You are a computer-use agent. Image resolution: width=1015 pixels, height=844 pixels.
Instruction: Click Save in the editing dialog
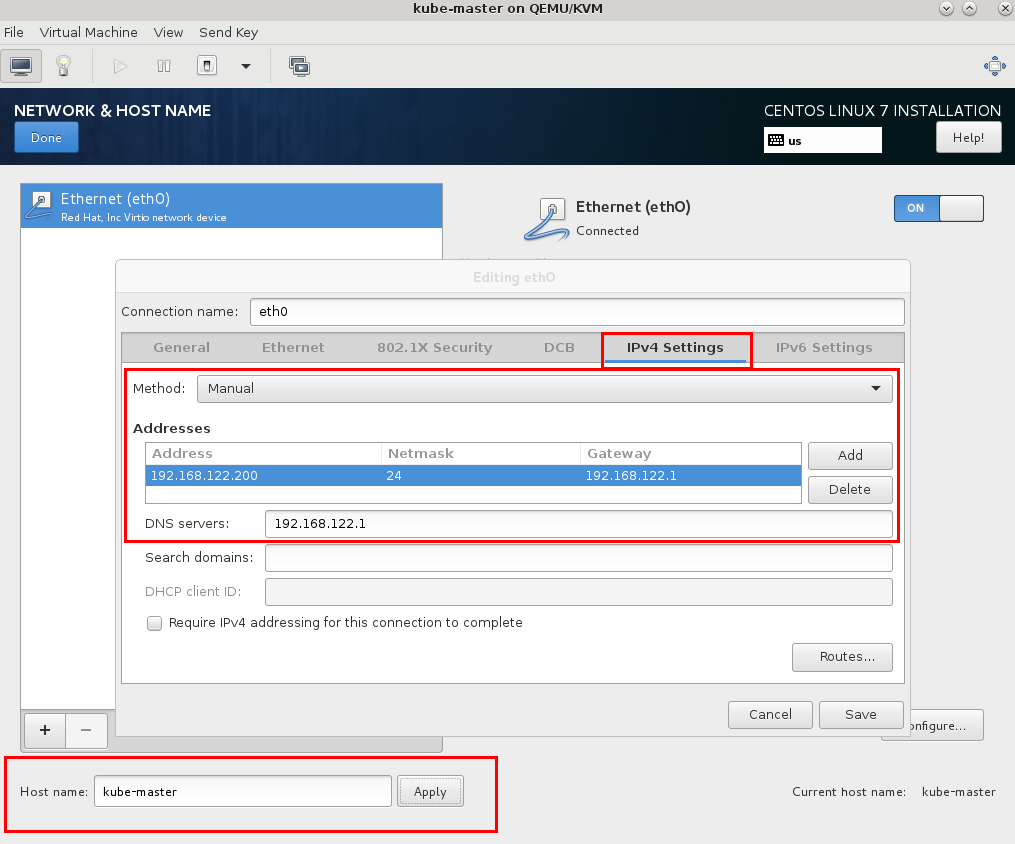[x=860, y=714]
